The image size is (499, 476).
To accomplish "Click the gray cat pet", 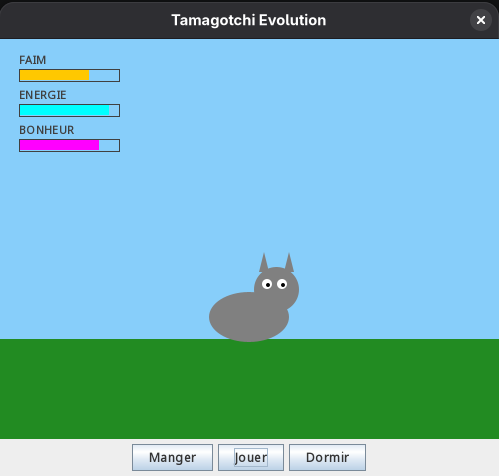I will [254, 298].
